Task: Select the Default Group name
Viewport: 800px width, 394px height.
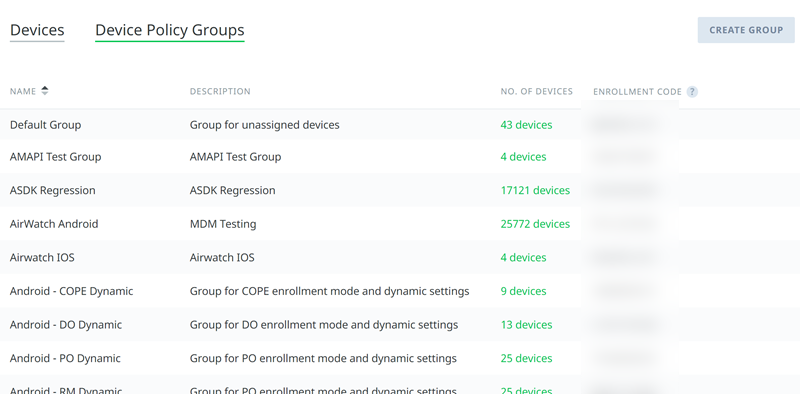Action: click(x=45, y=125)
